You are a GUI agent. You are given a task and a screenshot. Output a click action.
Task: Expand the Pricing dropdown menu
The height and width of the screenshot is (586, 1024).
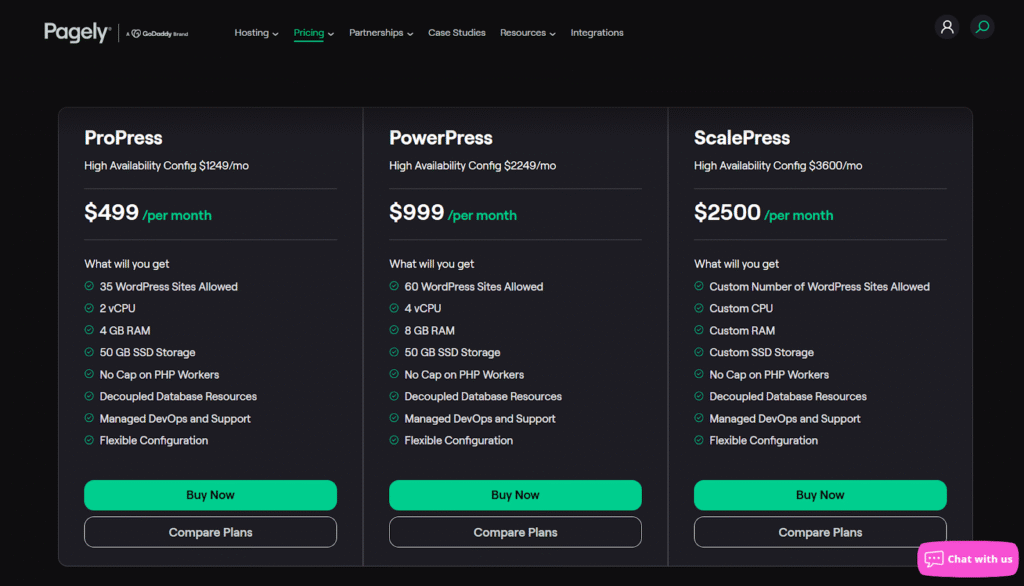[313, 33]
